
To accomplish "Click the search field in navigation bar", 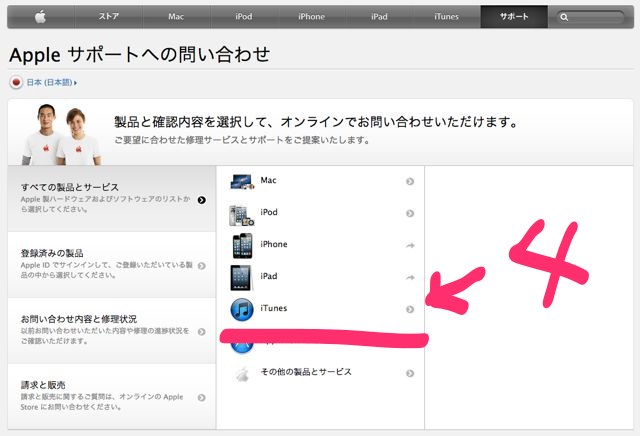I will point(591,17).
